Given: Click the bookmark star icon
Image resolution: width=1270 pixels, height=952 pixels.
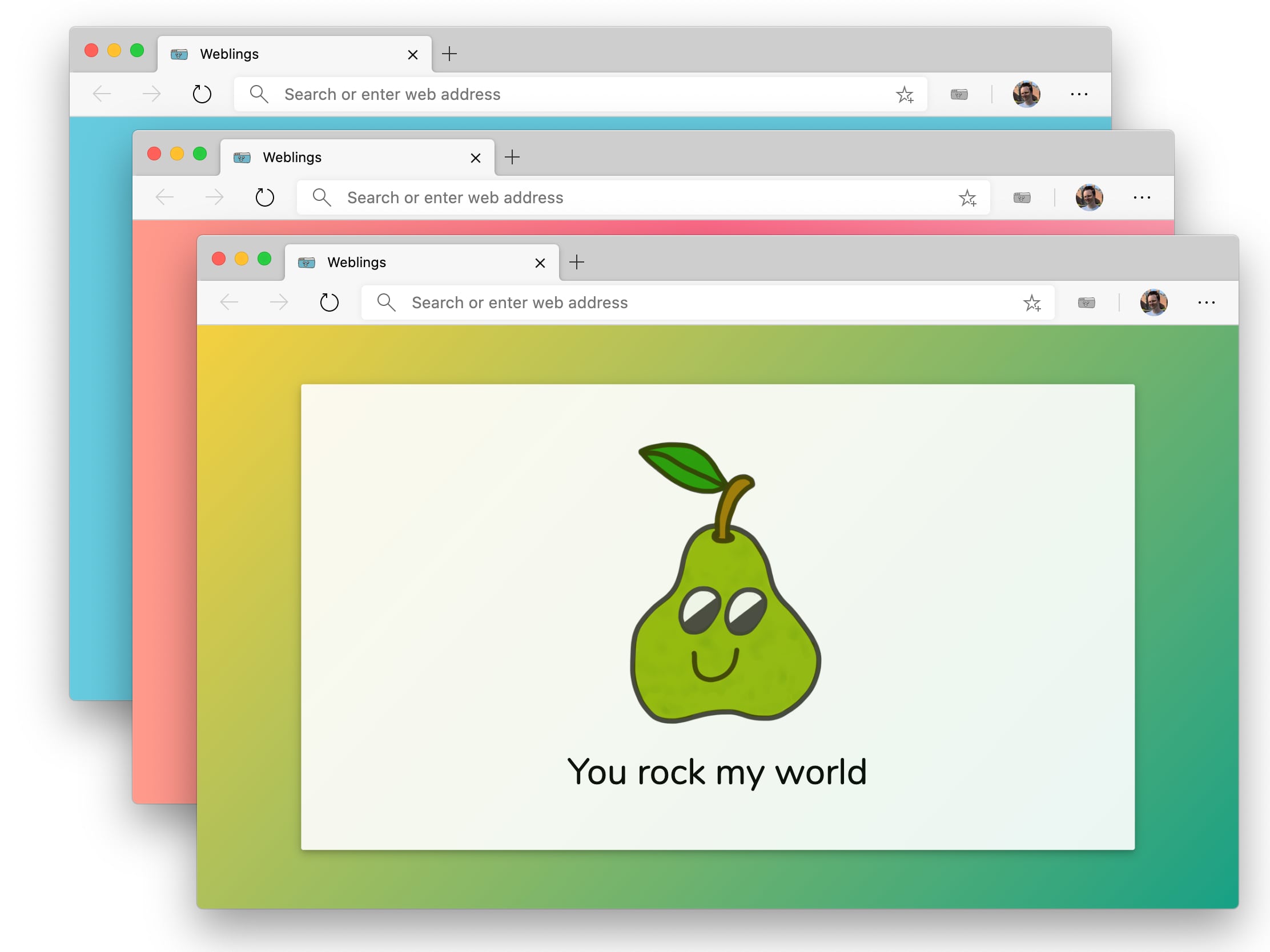Looking at the screenshot, I should click(1031, 302).
